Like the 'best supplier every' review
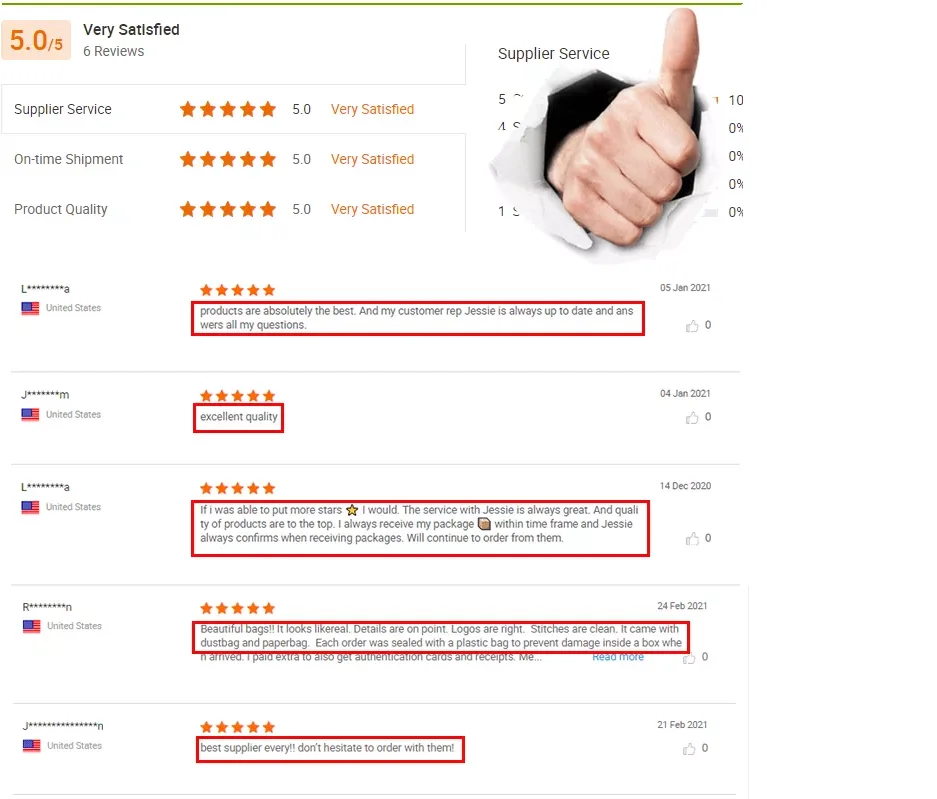Screen dimensions: 937x799 [x=689, y=749]
